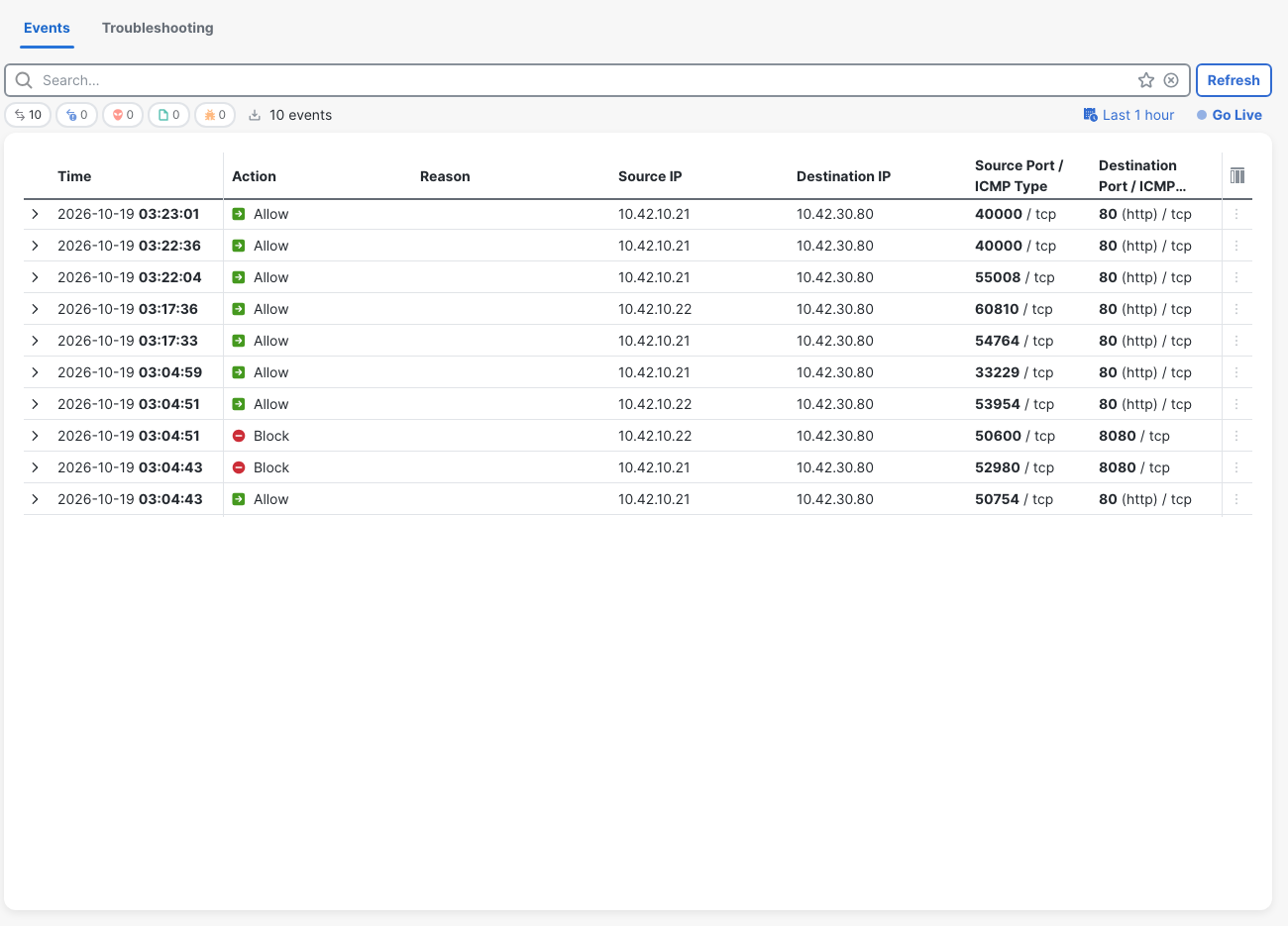Image resolution: width=1288 pixels, height=926 pixels.
Task: Clear search with the circled X icon
Action: tap(1171, 80)
